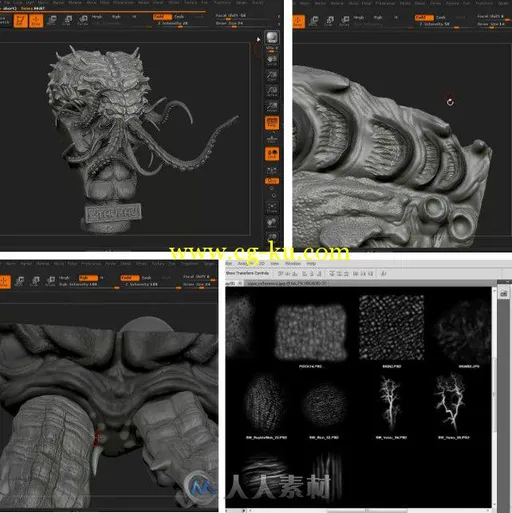Select the Scale tool in the bottom-left ZBrush panel
This screenshot has width=512, height=513.
click(34, 281)
